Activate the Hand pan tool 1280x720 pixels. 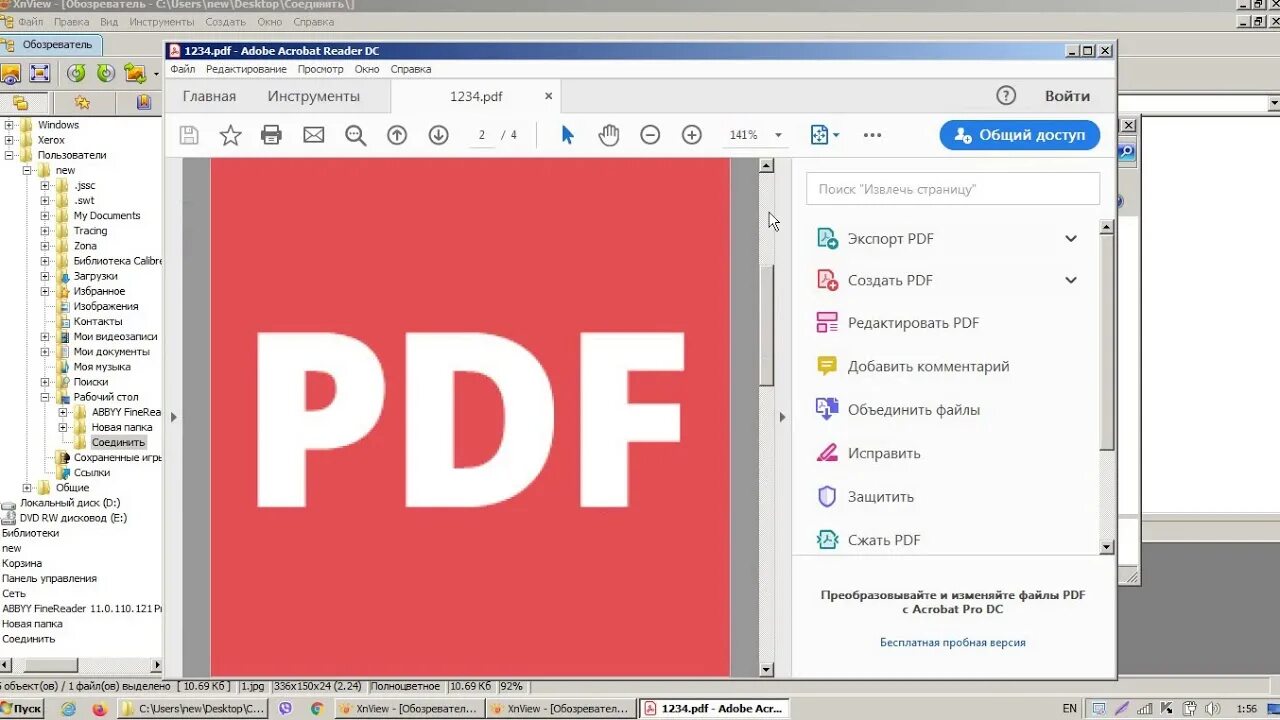click(x=609, y=135)
